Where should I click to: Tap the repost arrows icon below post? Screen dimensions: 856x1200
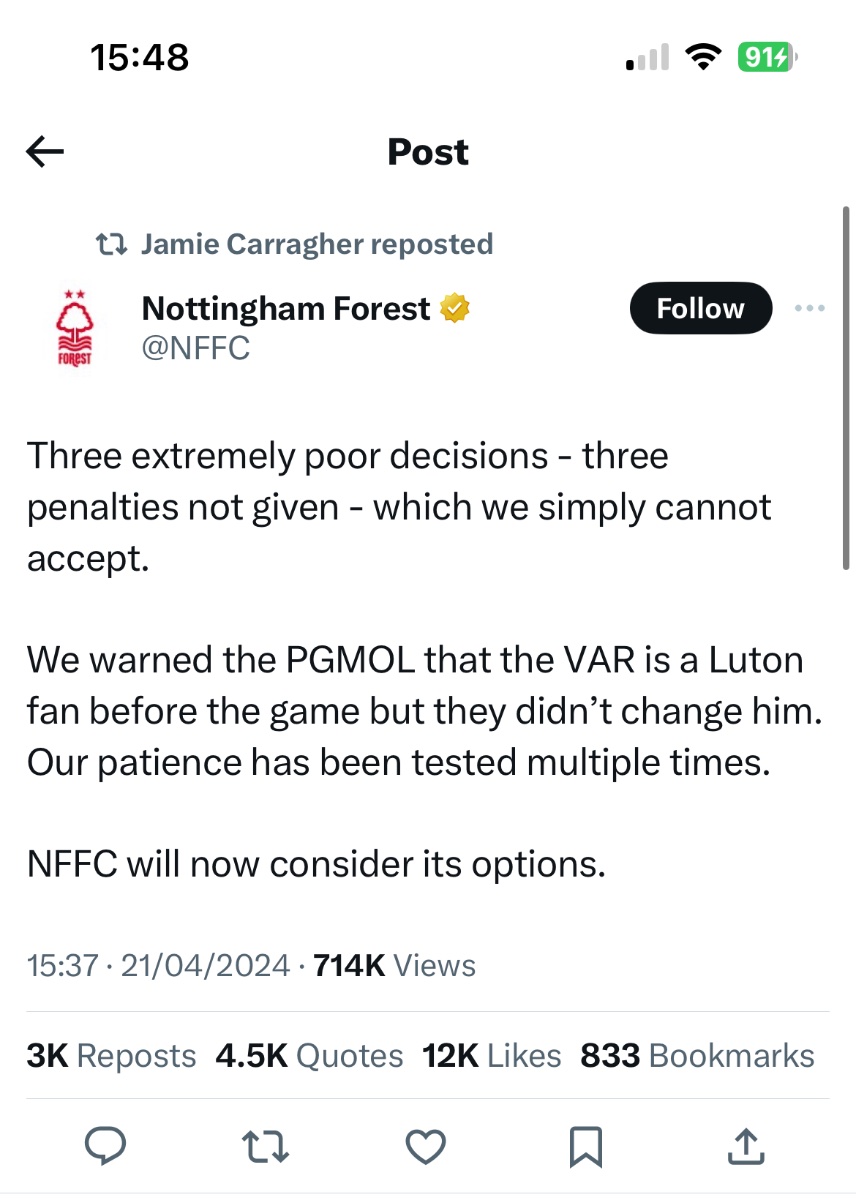[x=268, y=1146]
